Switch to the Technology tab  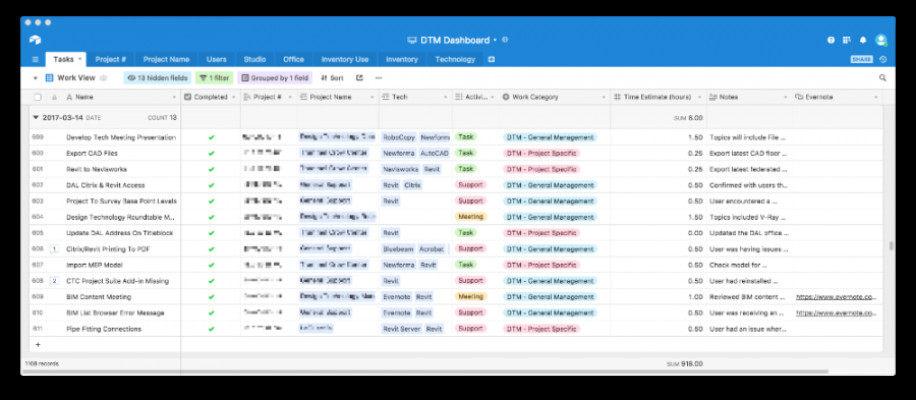click(x=455, y=60)
